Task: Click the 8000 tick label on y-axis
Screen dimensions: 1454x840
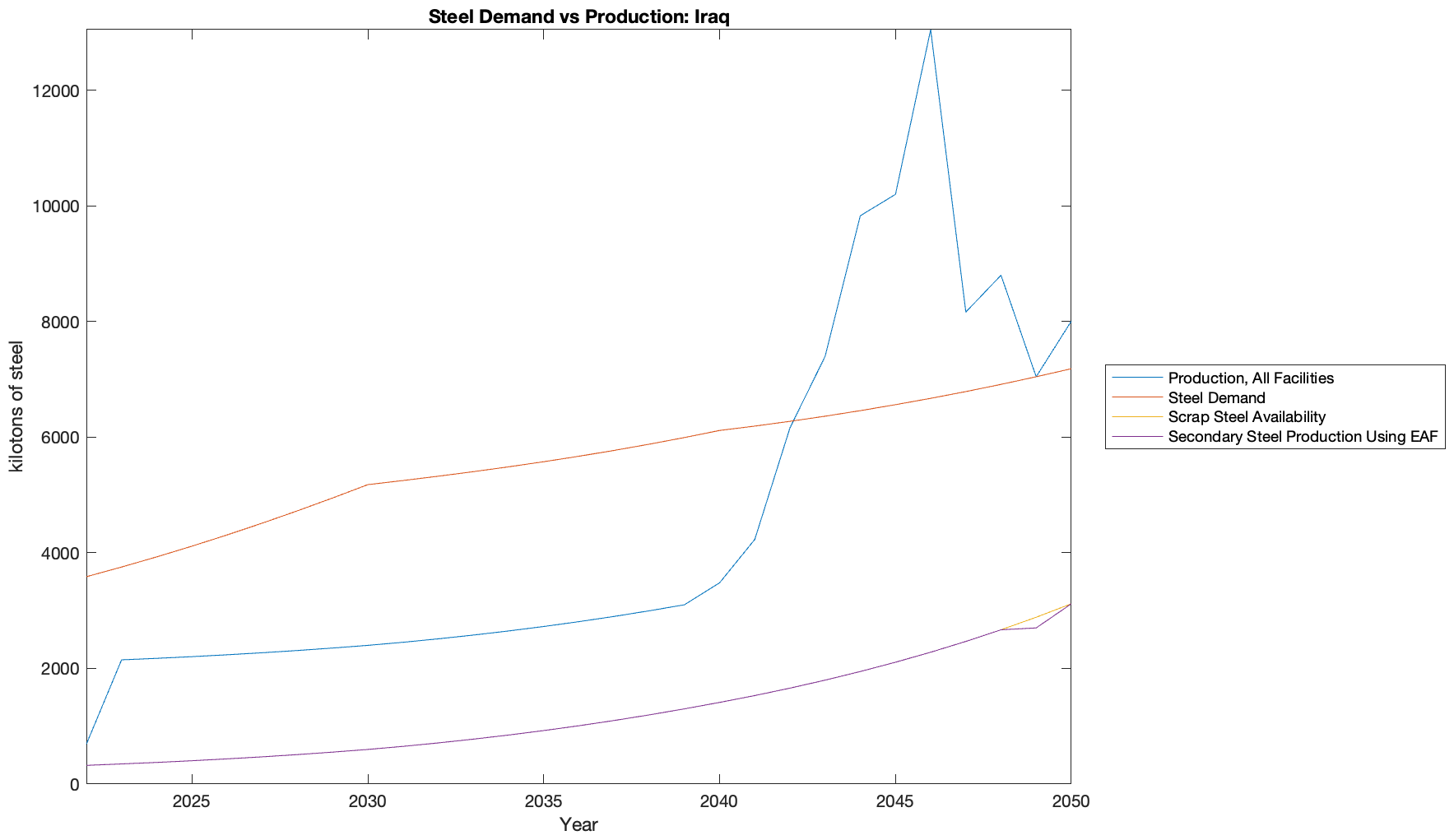Action: (x=60, y=323)
